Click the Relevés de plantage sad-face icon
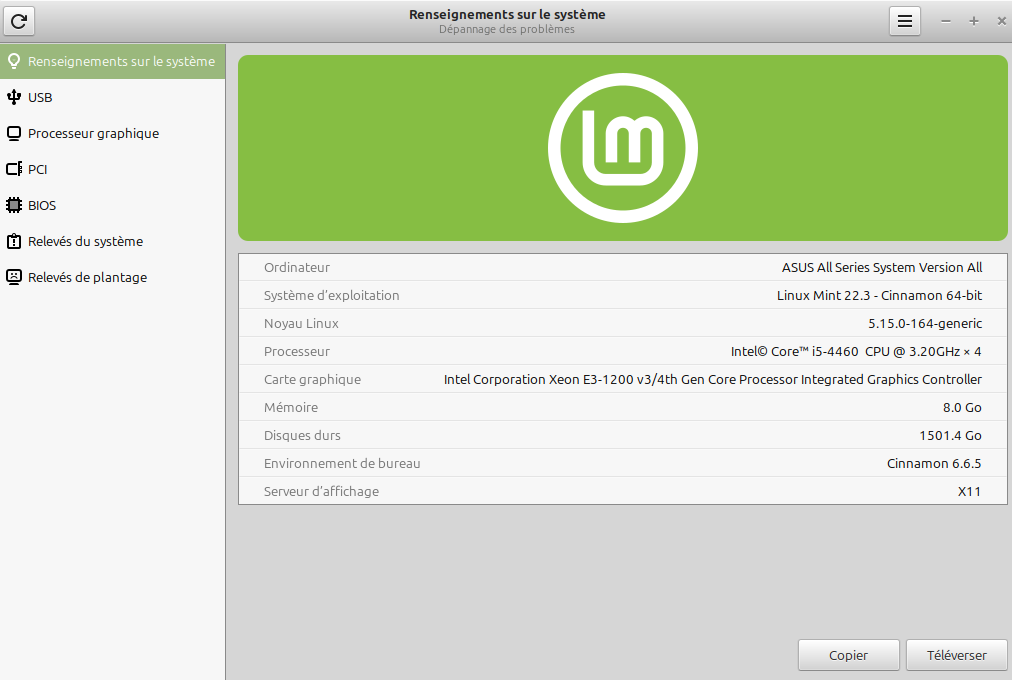This screenshot has height=680, width=1012. point(14,277)
